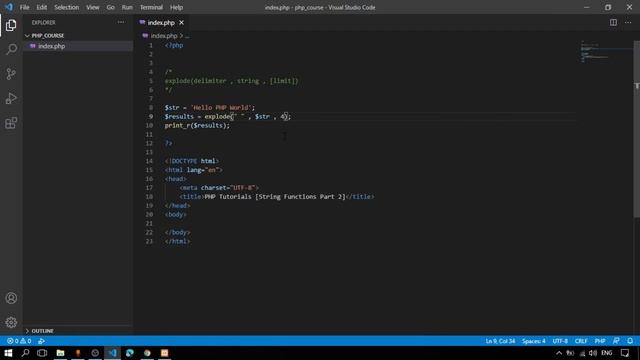Click the breadcrumb ellipsis after index.php
This screenshot has width=640, height=360.
pyautogui.click(x=187, y=36)
